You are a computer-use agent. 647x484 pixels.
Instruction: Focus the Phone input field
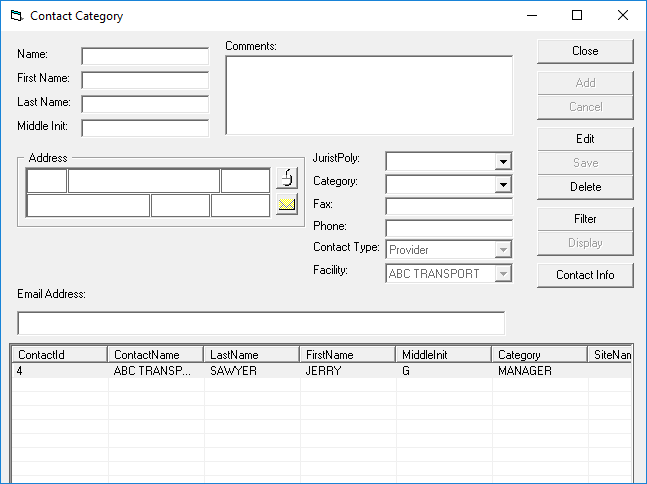tap(449, 228)
